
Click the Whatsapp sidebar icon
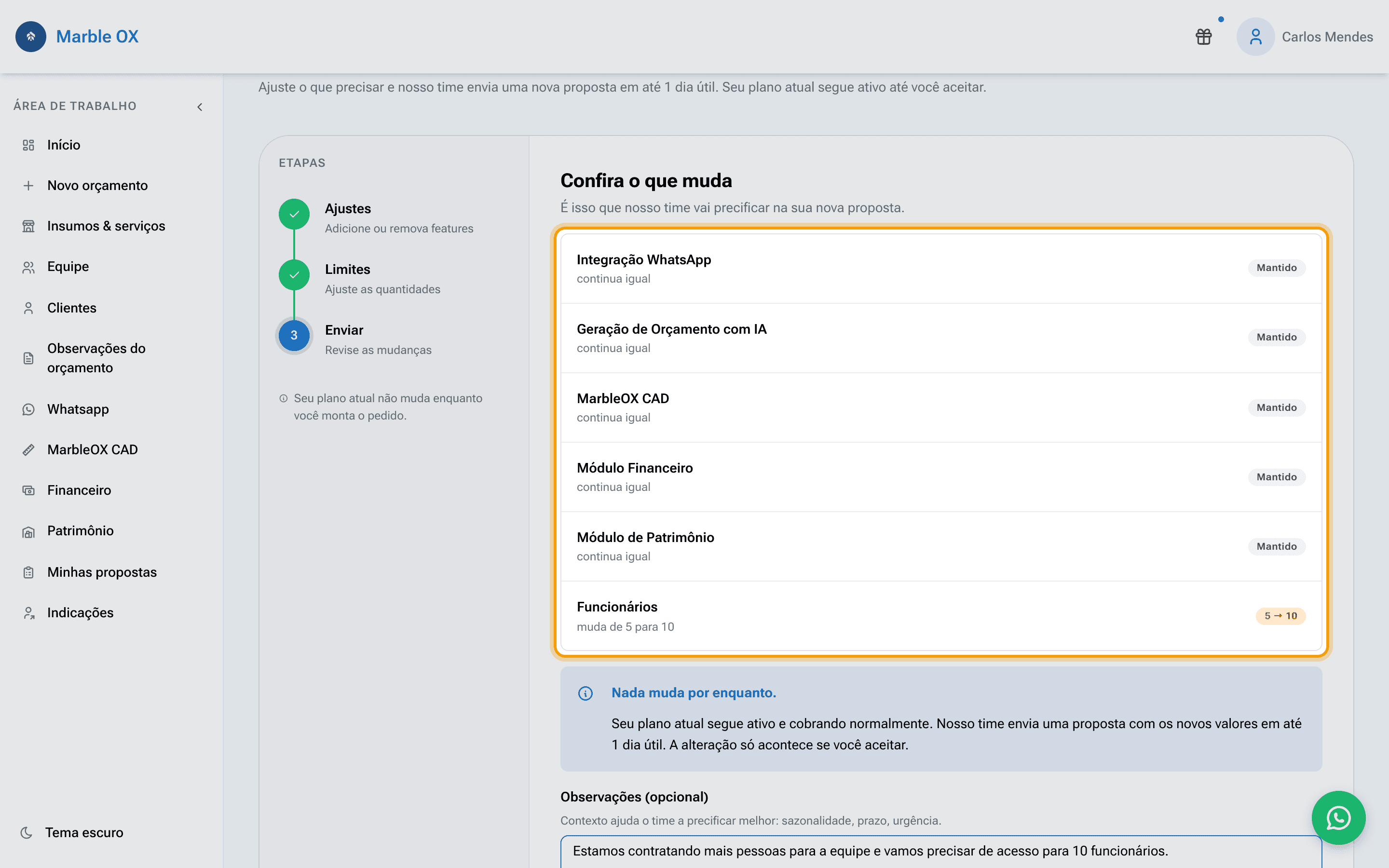[x=28, y=409]
